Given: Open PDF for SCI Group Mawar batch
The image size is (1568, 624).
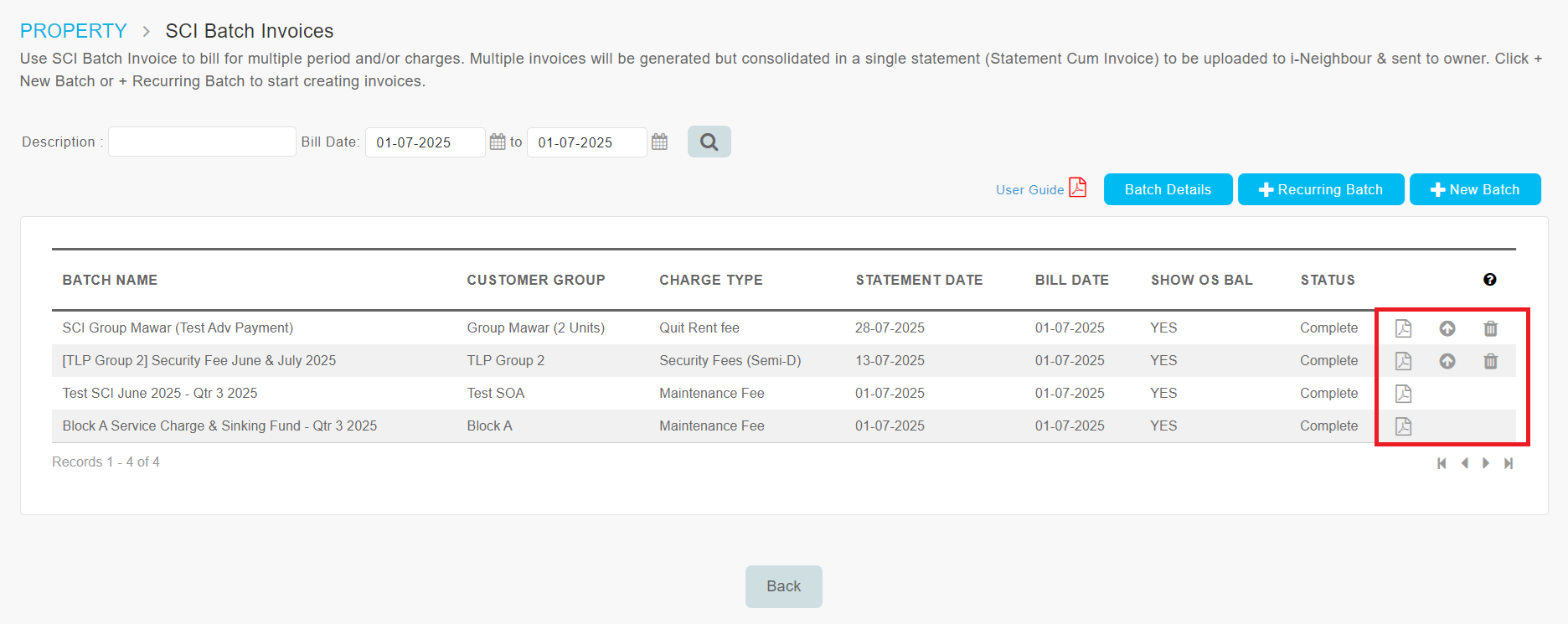Looking at the screenshot, I should 1403,328.
